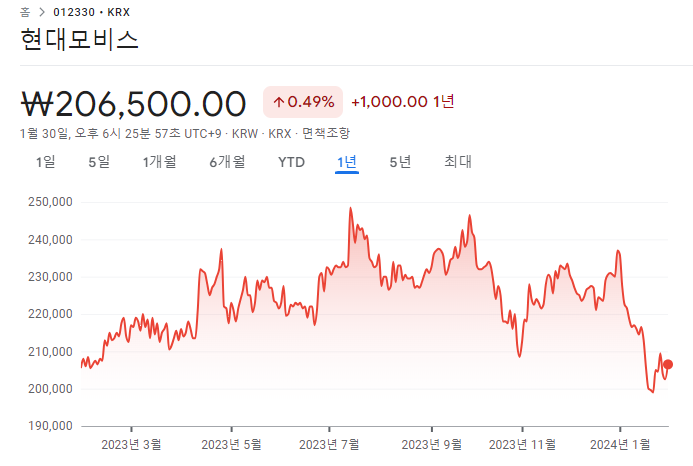This screenshot has height=466, width=693.
Task: Click the 190,000 y-axis label
Action: coord(50,426)
